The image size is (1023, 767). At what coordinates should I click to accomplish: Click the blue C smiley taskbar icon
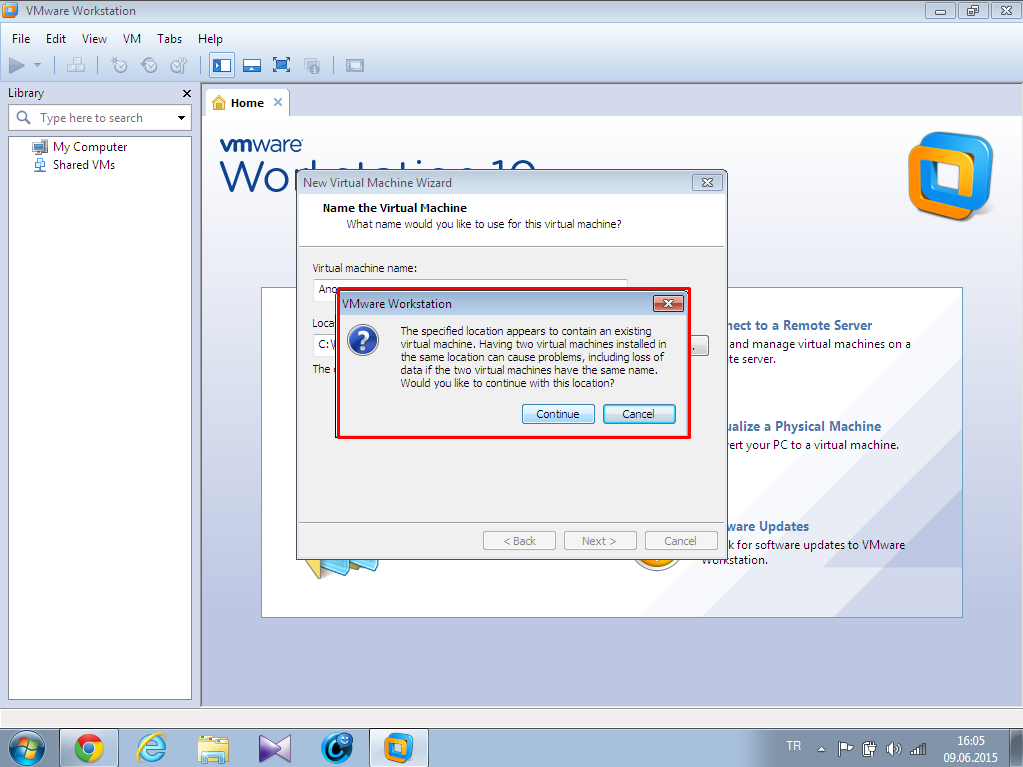click(337, 748)
